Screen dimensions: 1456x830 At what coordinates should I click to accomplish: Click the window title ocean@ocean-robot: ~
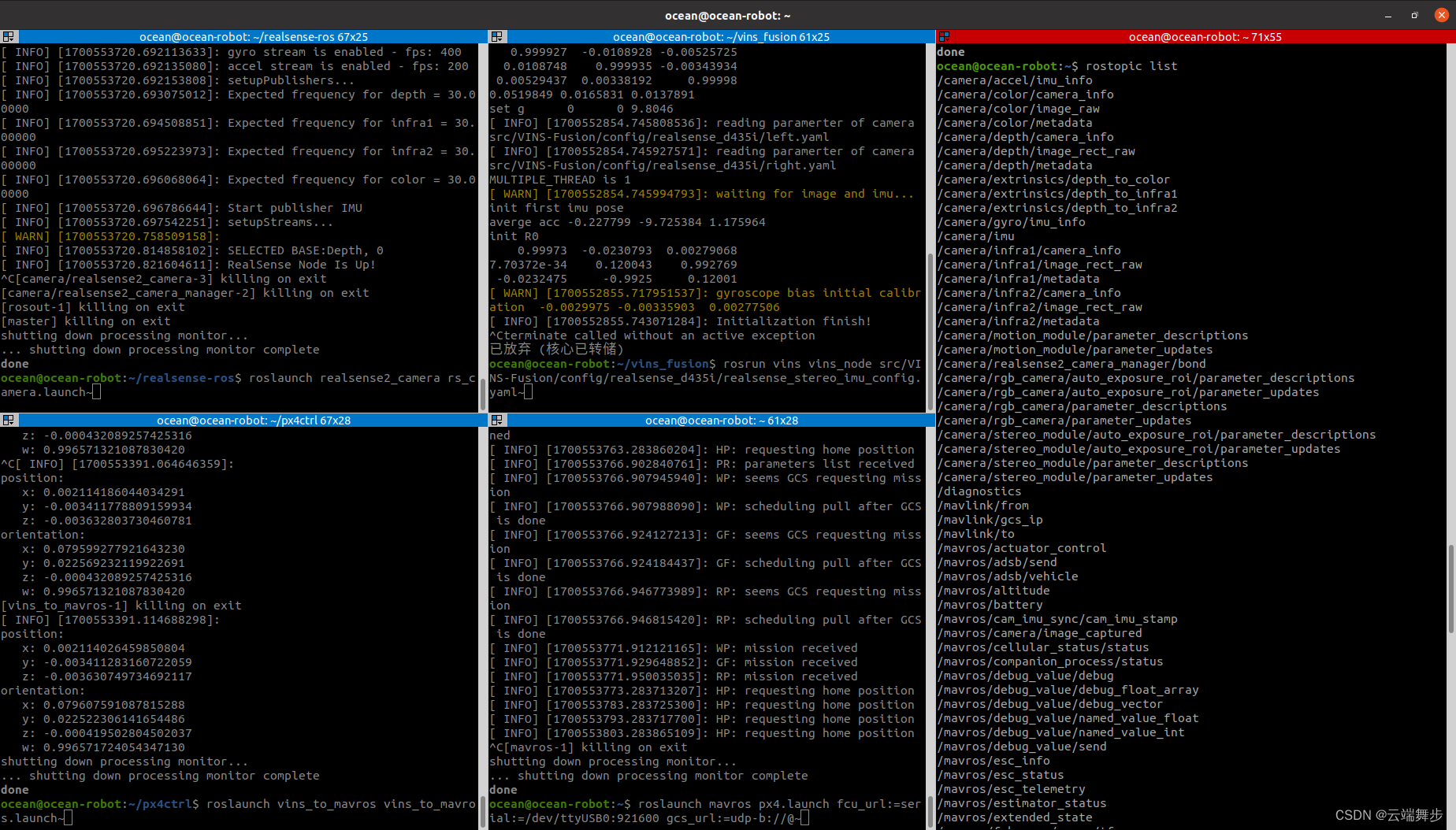[727, 15]
